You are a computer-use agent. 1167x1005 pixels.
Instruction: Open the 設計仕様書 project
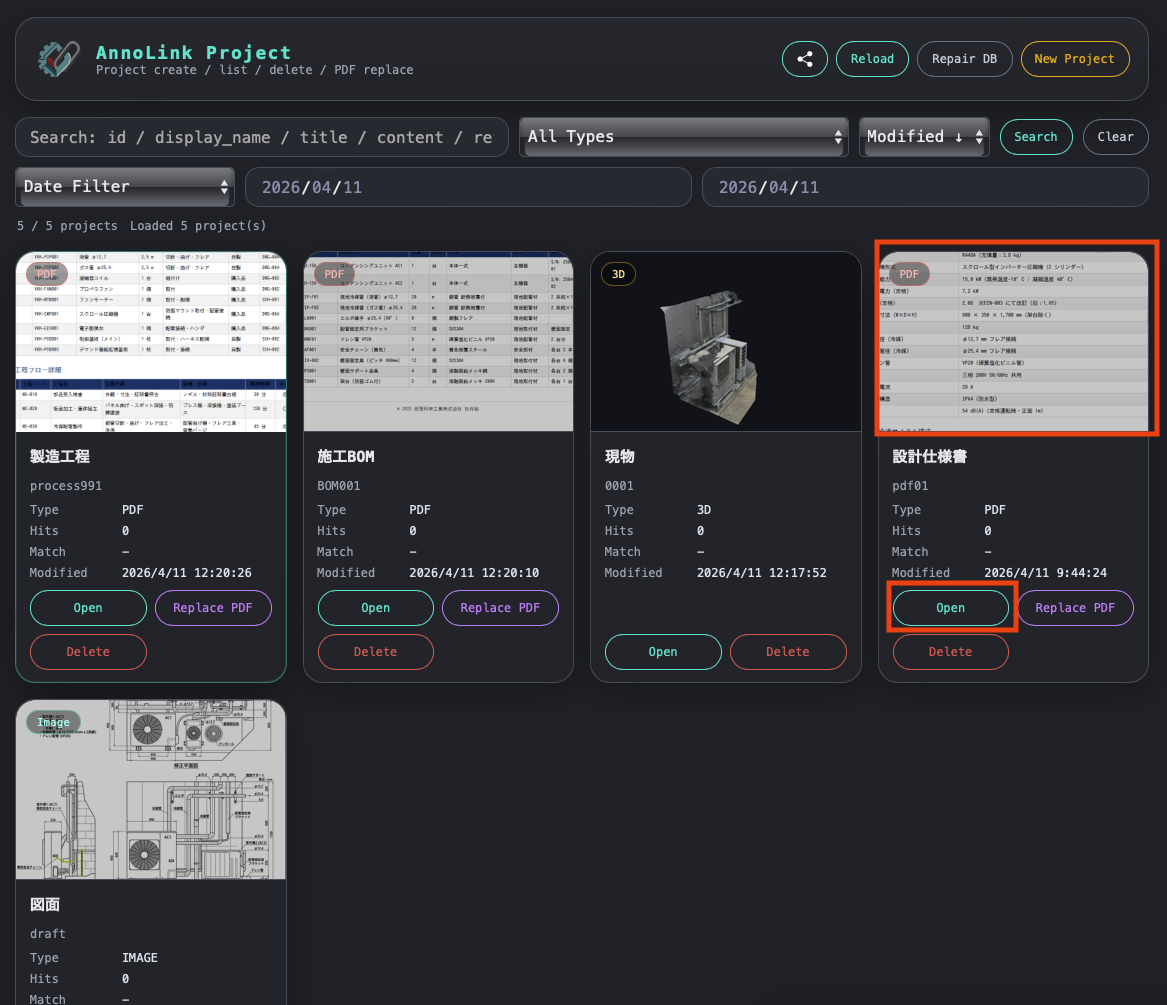[x=950, y=608]
